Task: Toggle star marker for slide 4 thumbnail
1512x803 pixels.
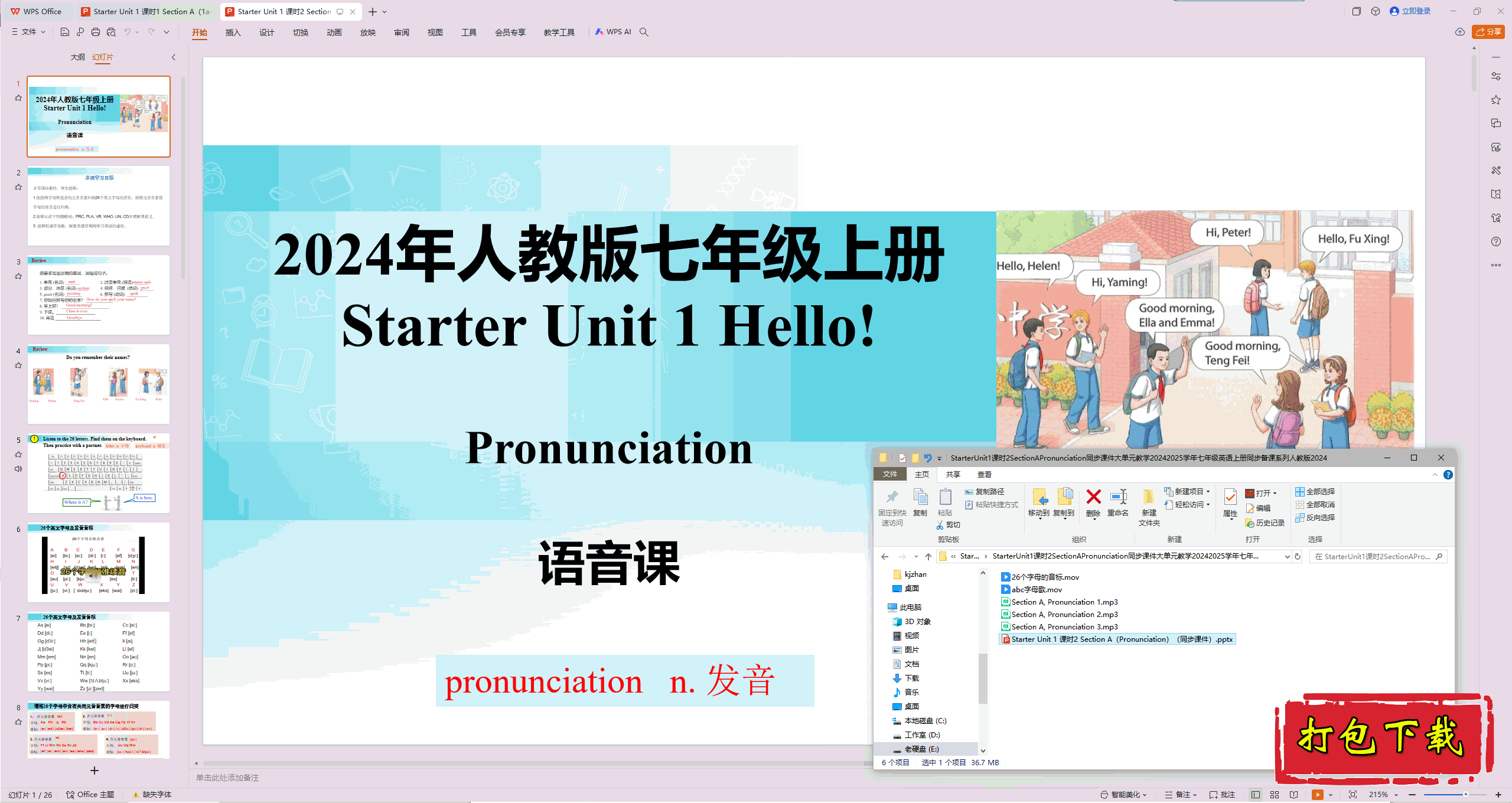Action: [x=18, y=365]
